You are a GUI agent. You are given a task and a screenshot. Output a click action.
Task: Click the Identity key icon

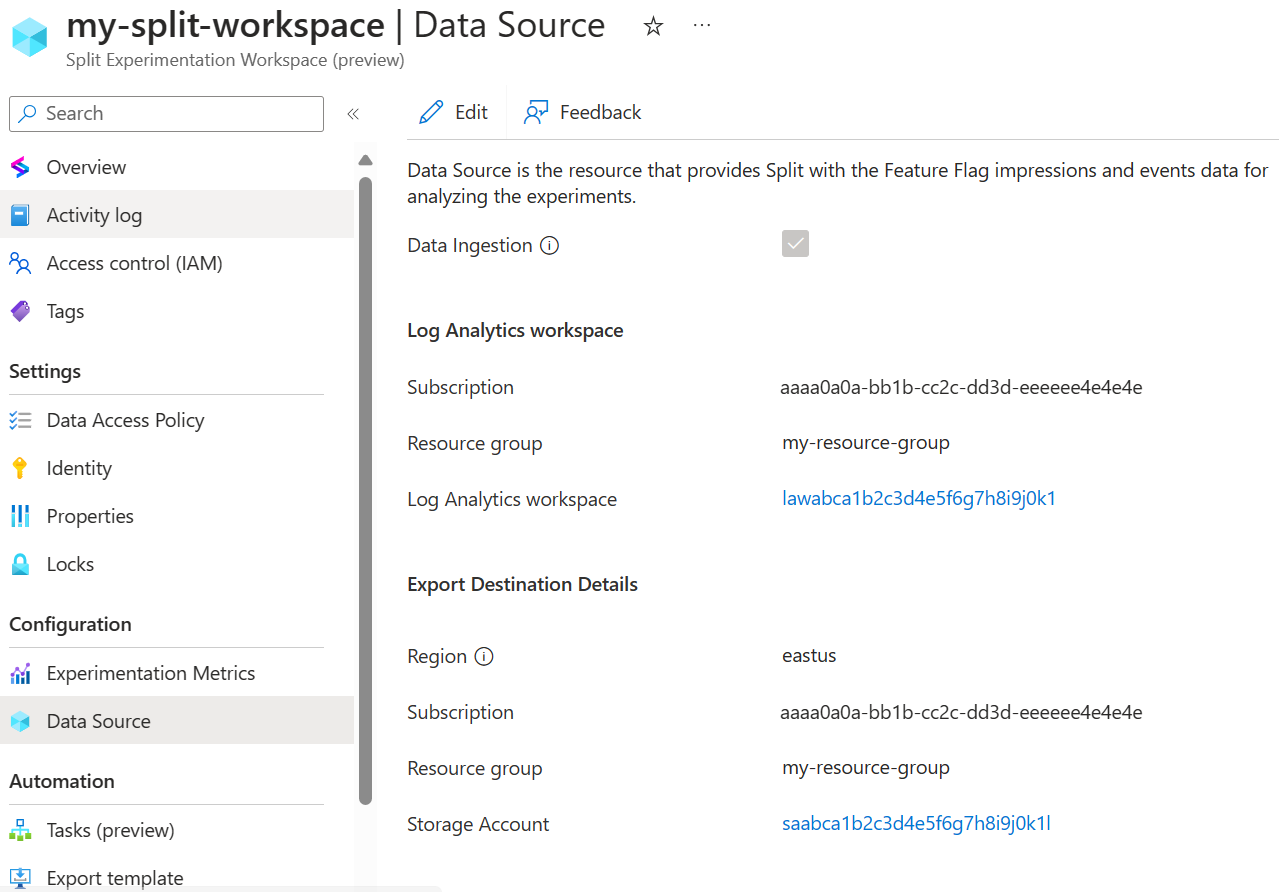[19, 468]
